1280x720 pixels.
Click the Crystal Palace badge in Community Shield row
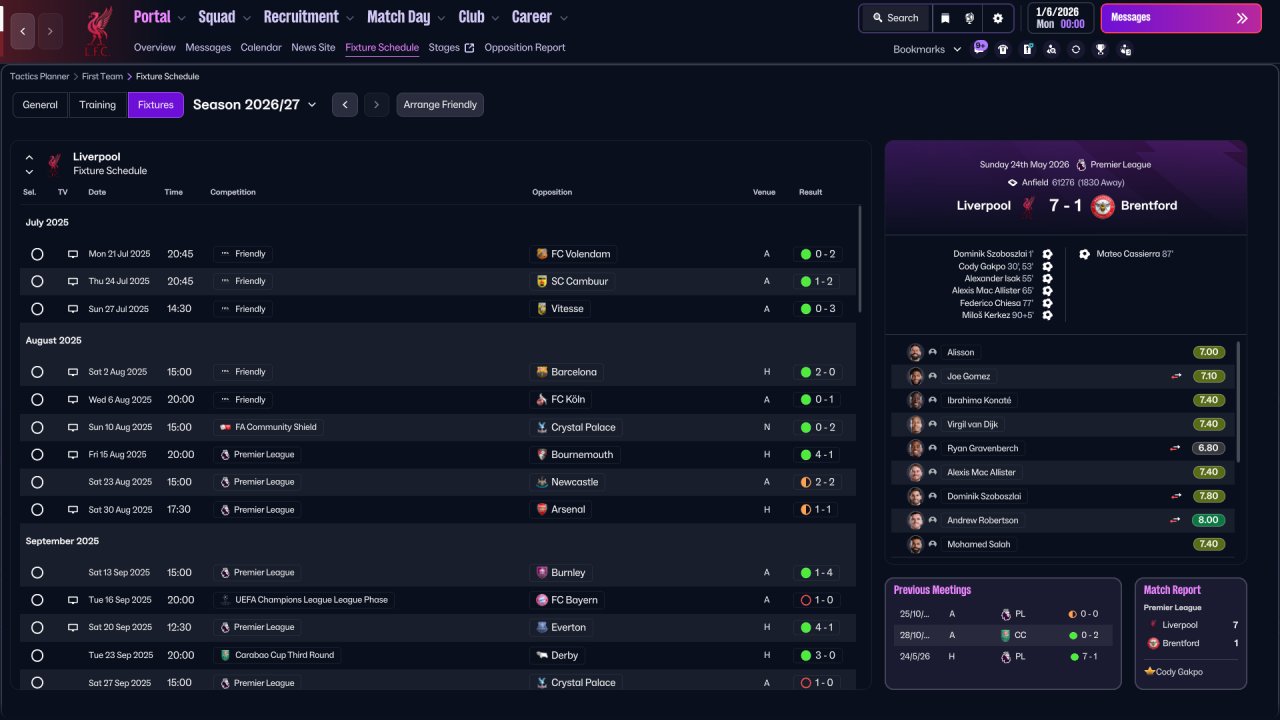pyautogui.click(x=542, y=427)
